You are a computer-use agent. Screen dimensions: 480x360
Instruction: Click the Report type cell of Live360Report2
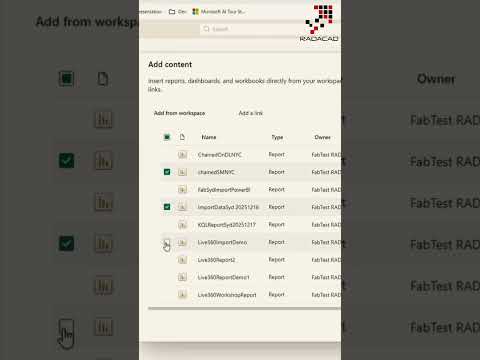coord(277,260)
